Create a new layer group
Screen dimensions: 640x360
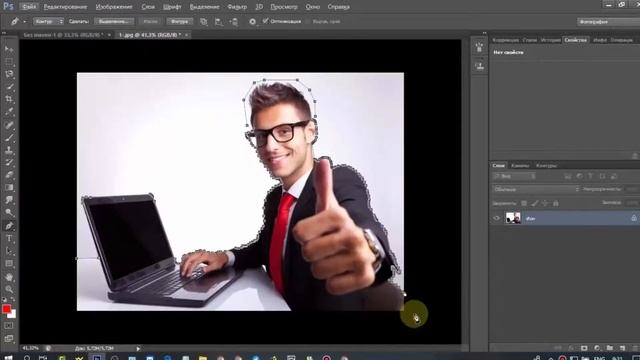pos(610,348)
